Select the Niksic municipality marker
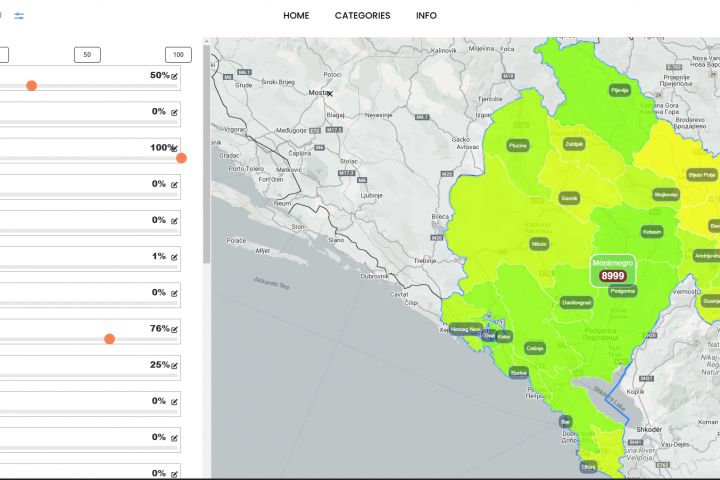The width and height of the screenshot is (720, 480). pyautogui.click(x=539, y=244)
